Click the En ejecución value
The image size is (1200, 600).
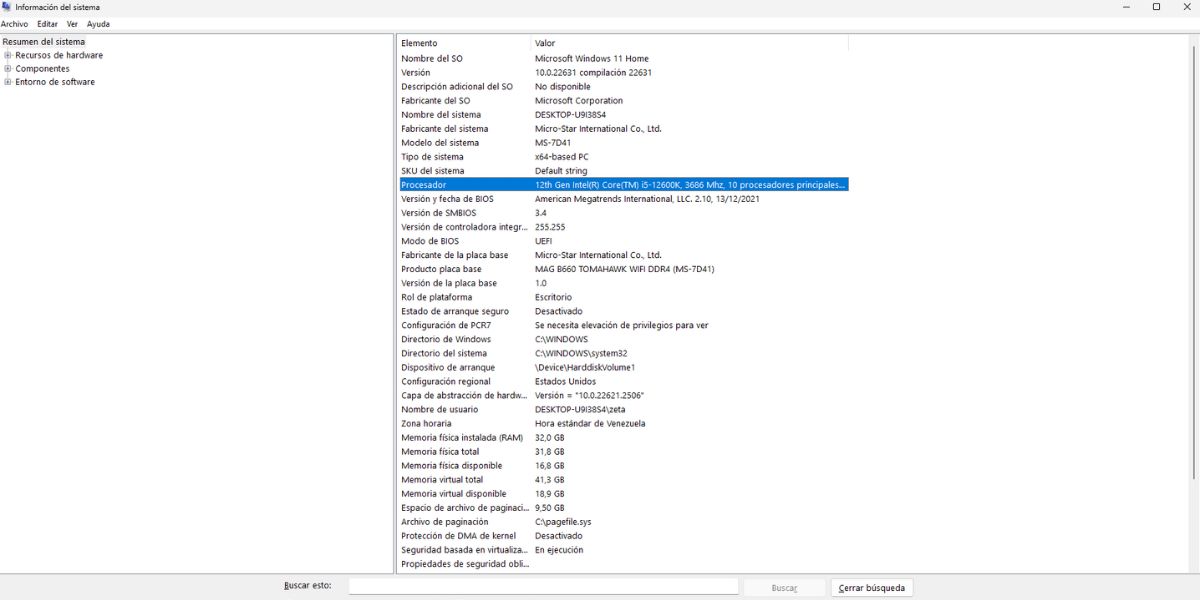pos(559,549)
